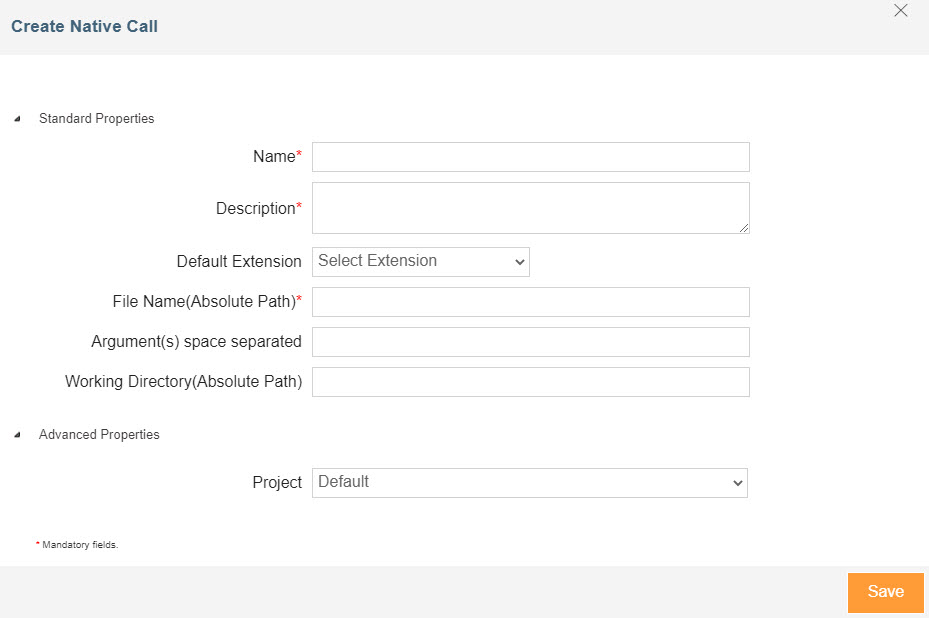Click the Default Extension label
The width and height of the screenshot is (929, 618).
239,262
